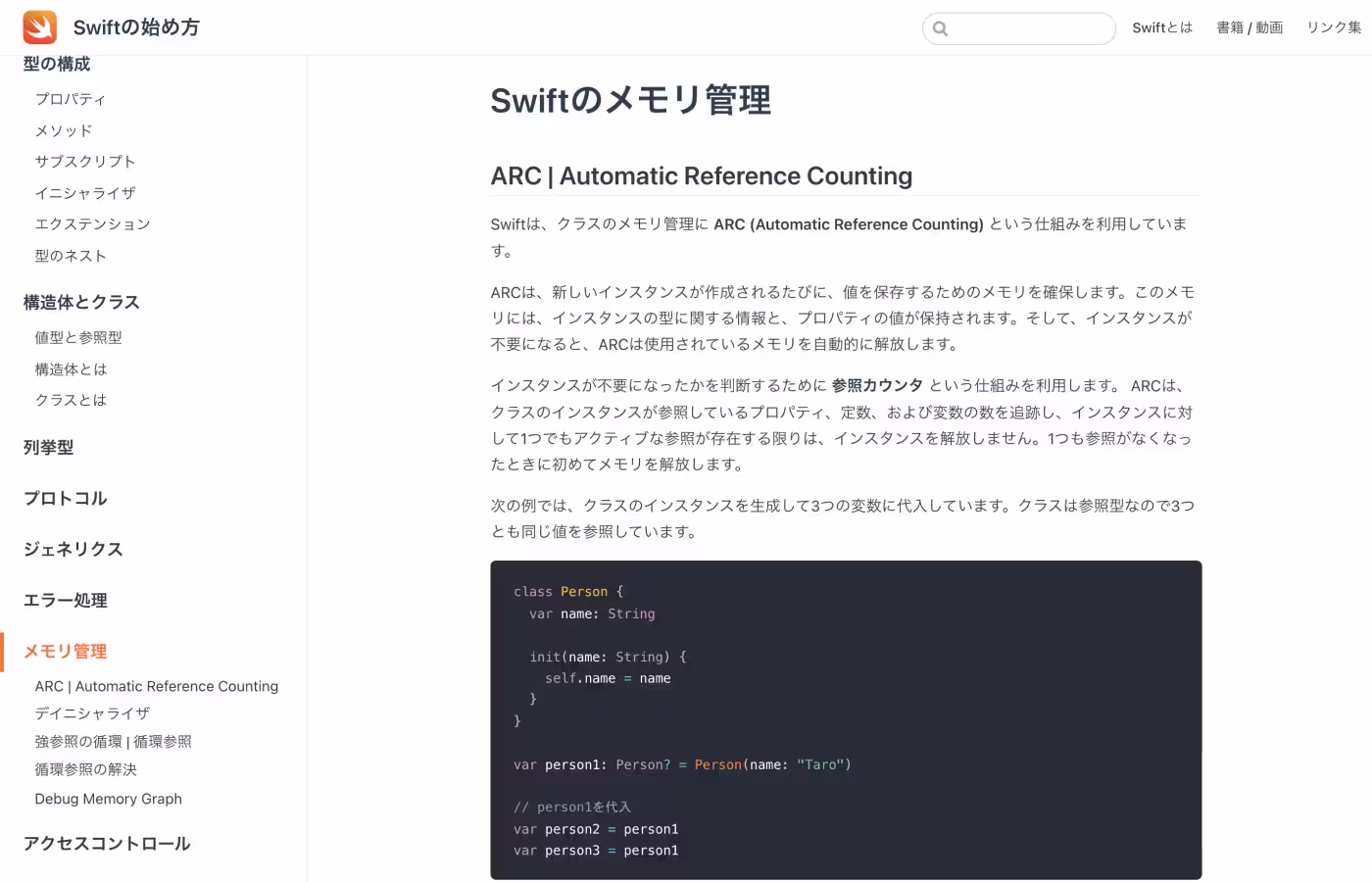
Task: Open the 'イニシャライザ' sidebar link
Action: tap(85, 193)
